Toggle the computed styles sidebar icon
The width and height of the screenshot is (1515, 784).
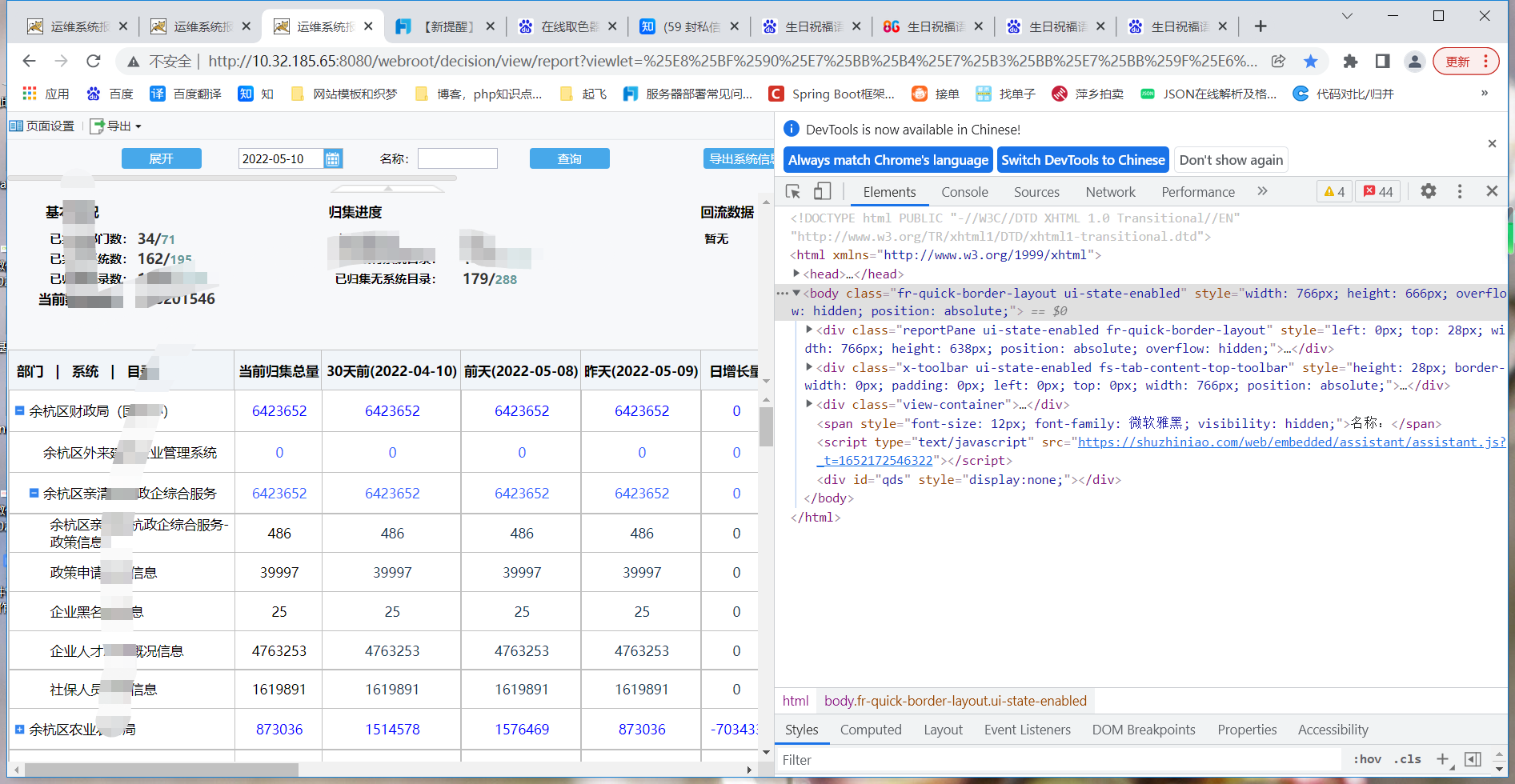(x=1473, y=759)
